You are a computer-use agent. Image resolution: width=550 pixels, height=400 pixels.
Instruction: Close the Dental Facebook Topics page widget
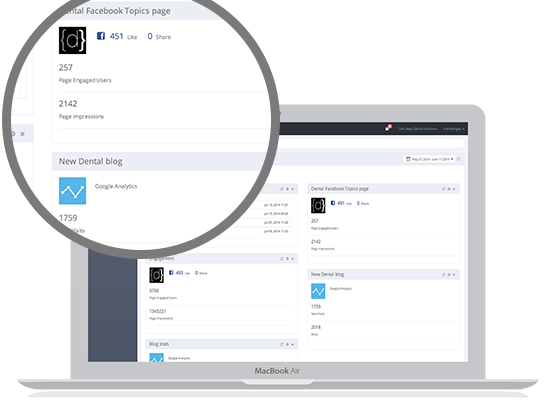tap(454, 189)
